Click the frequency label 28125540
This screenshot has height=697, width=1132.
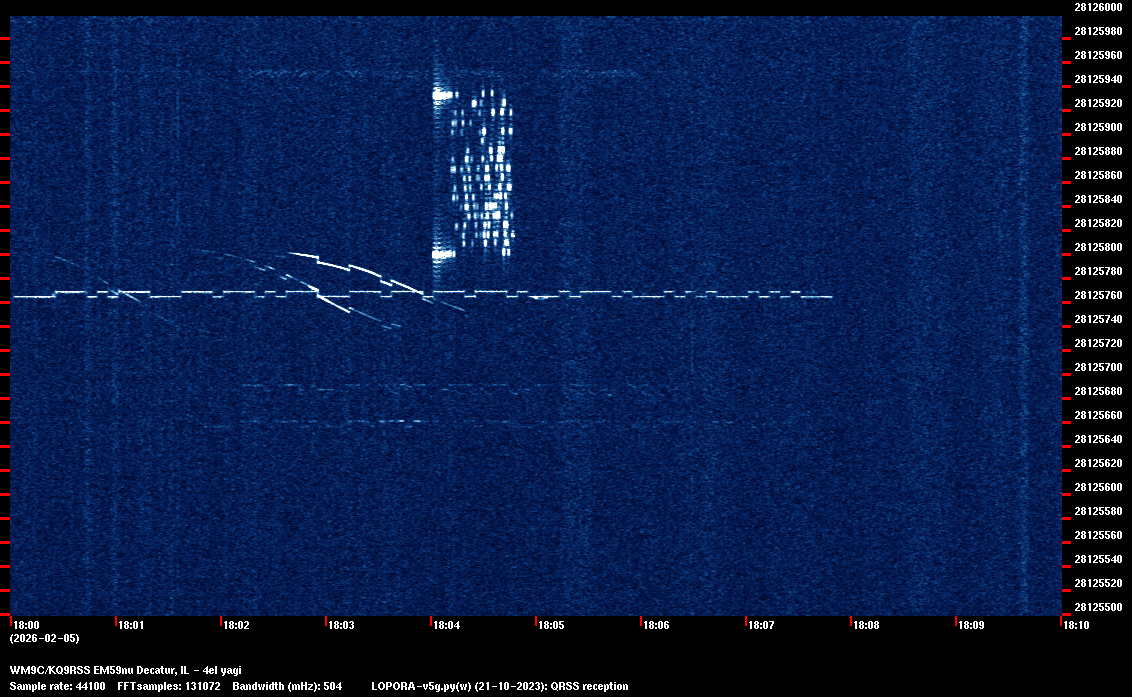pos(1098,559)
